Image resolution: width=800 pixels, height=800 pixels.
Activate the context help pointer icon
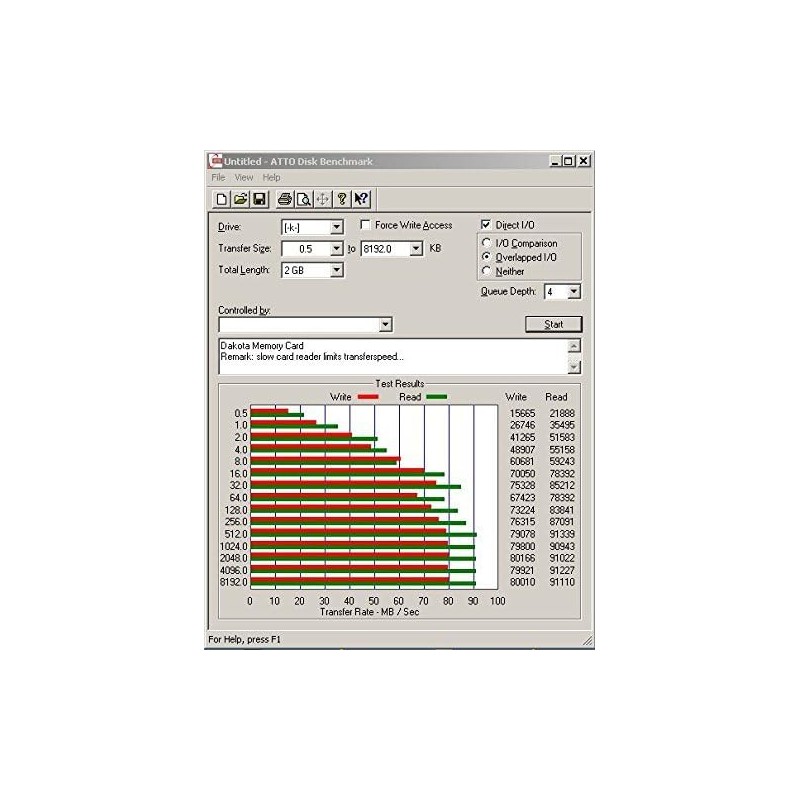tap(362, 198)
